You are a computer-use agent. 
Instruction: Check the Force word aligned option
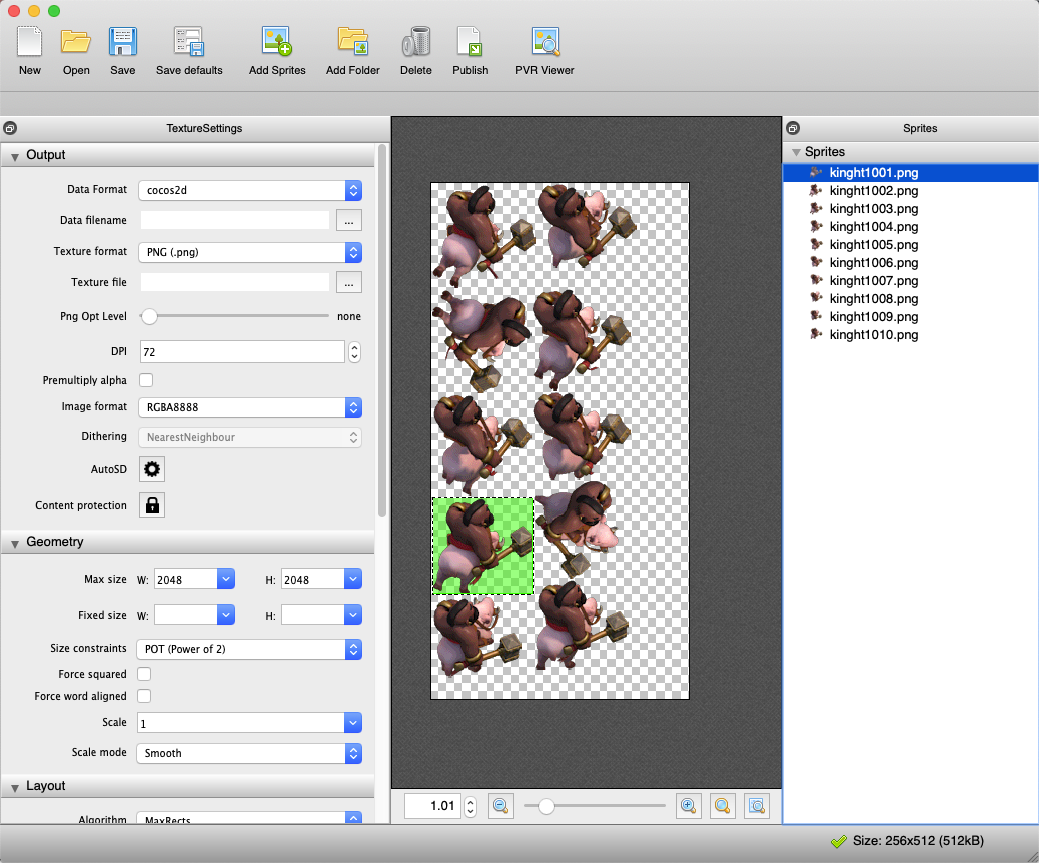pyautogui.click(x=144, y=696)
